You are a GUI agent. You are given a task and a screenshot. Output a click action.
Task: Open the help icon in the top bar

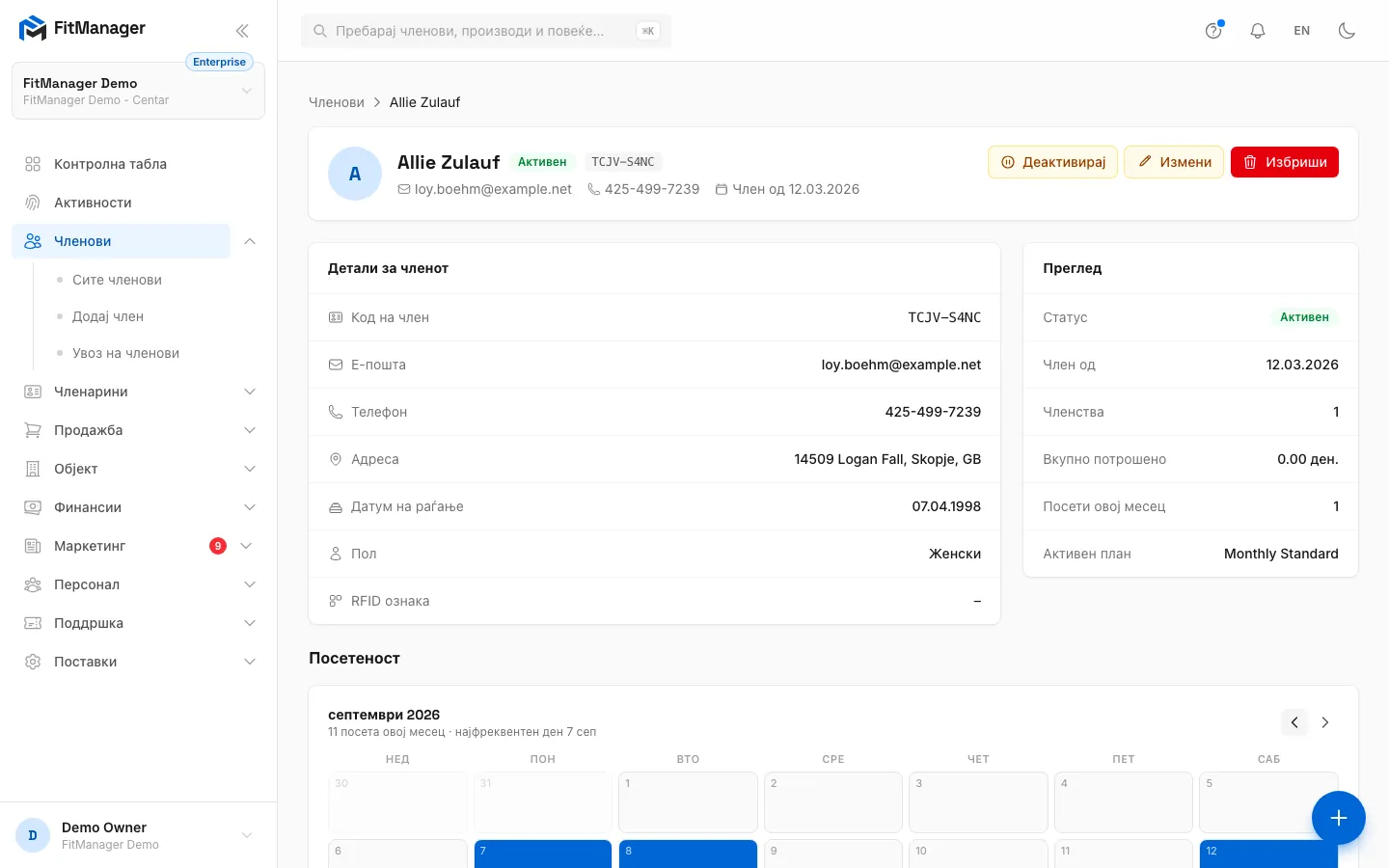click(1213, 31)
